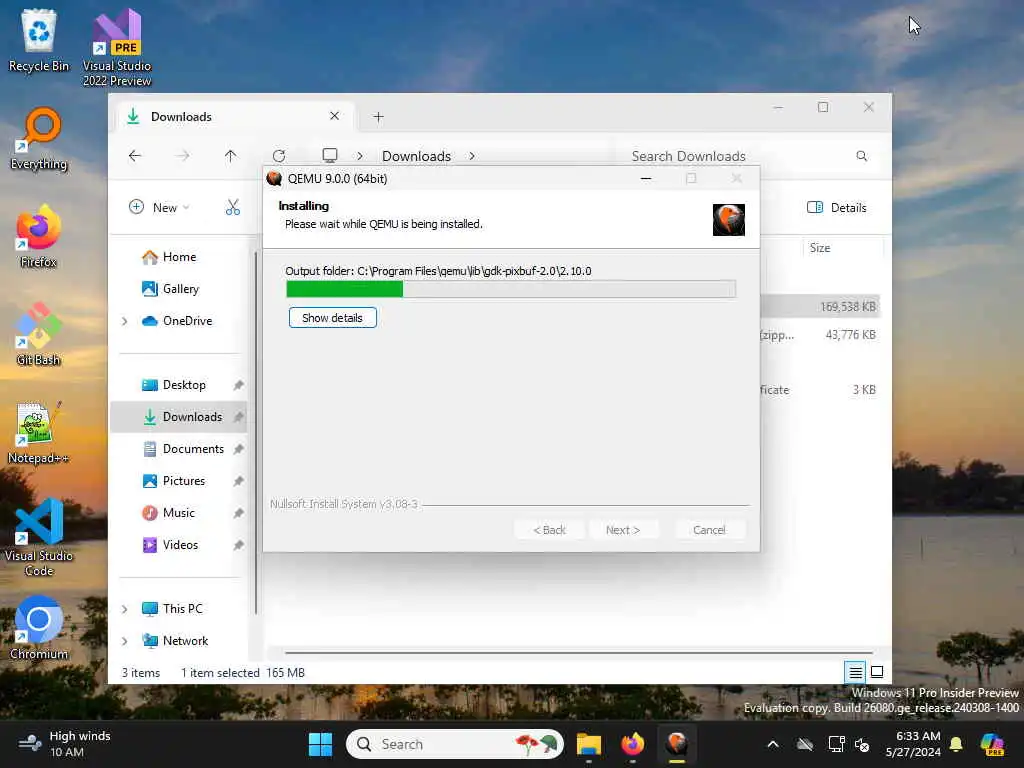The height and width of the screenshot is (768, 1024).
Task: Click the Start button on taskbar
Action: click(320, 744)
